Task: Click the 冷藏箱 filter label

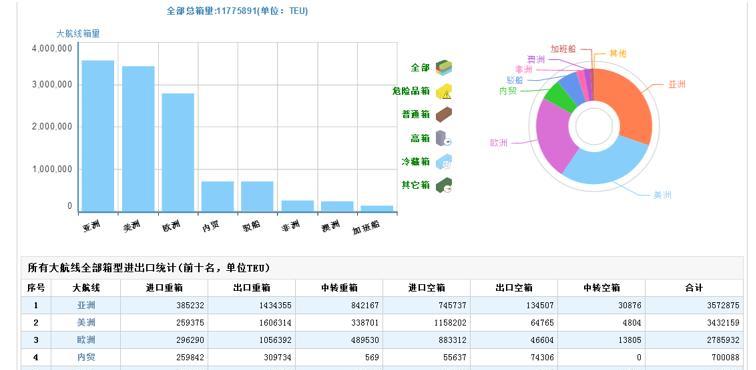Action: coord(416,162)
